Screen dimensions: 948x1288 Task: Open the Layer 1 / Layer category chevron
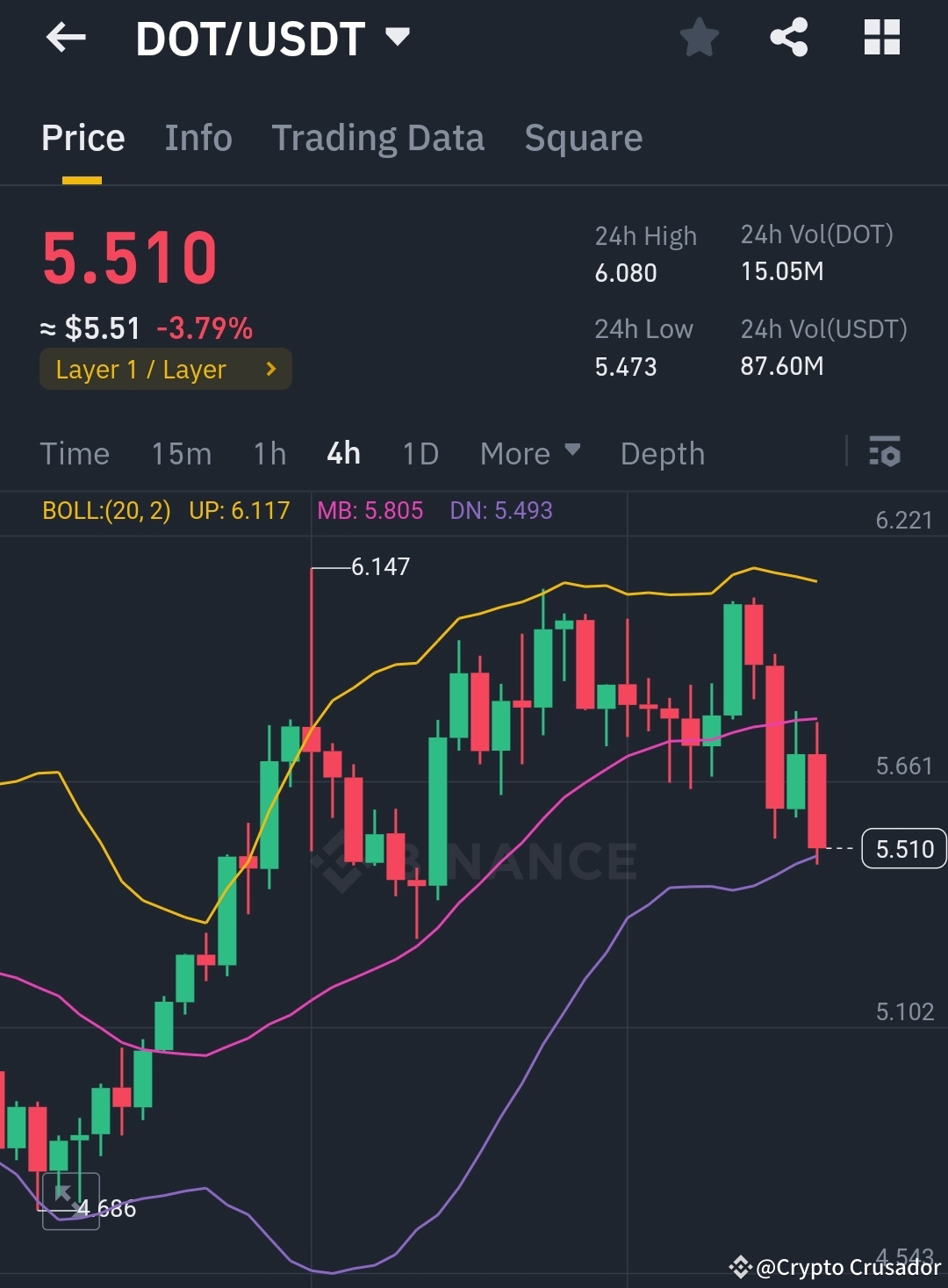[x=270, y=369]
